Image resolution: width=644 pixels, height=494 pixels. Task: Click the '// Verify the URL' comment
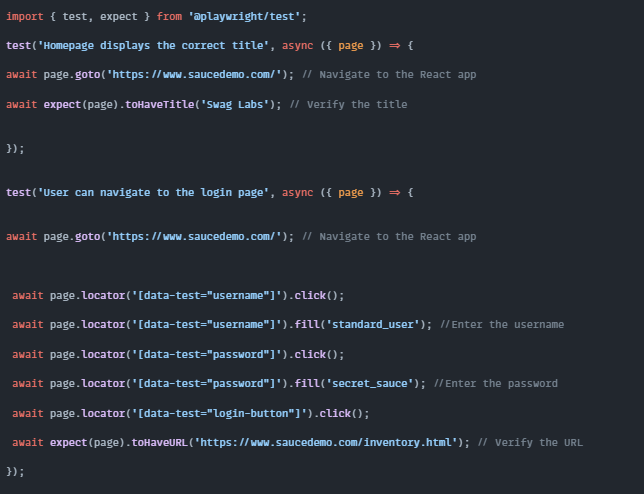tap(530, 442)
